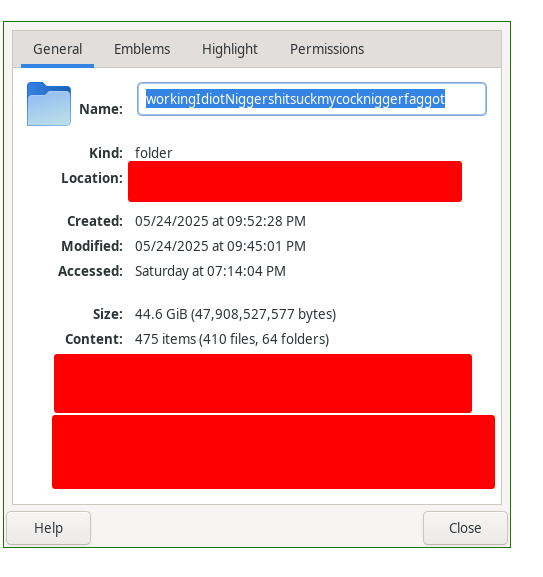Click the Size value 44.6 GiB
The height and width of the screenshot is (577, 543).
[x=161, y=314]
